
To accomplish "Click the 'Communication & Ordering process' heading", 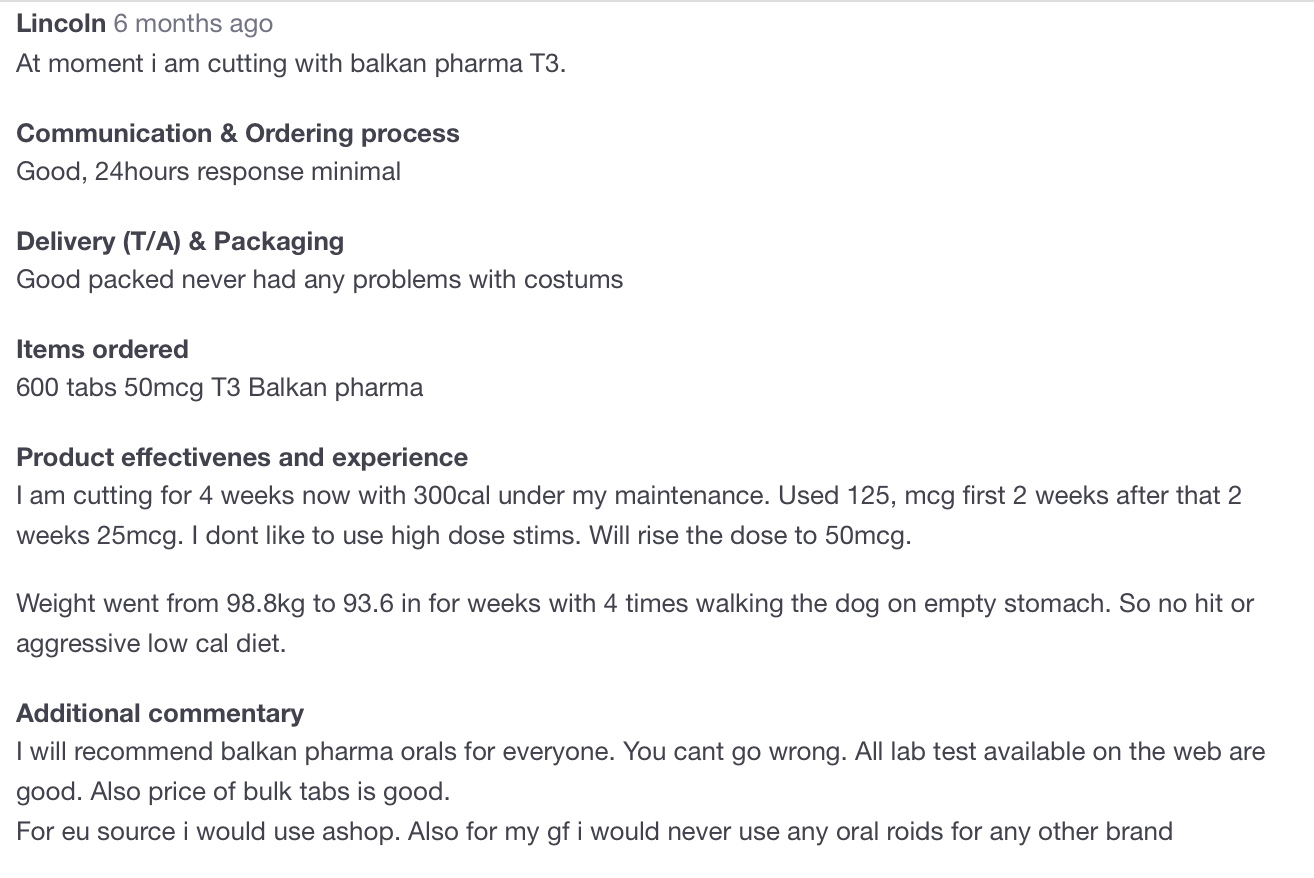I will tap(238, 134).
